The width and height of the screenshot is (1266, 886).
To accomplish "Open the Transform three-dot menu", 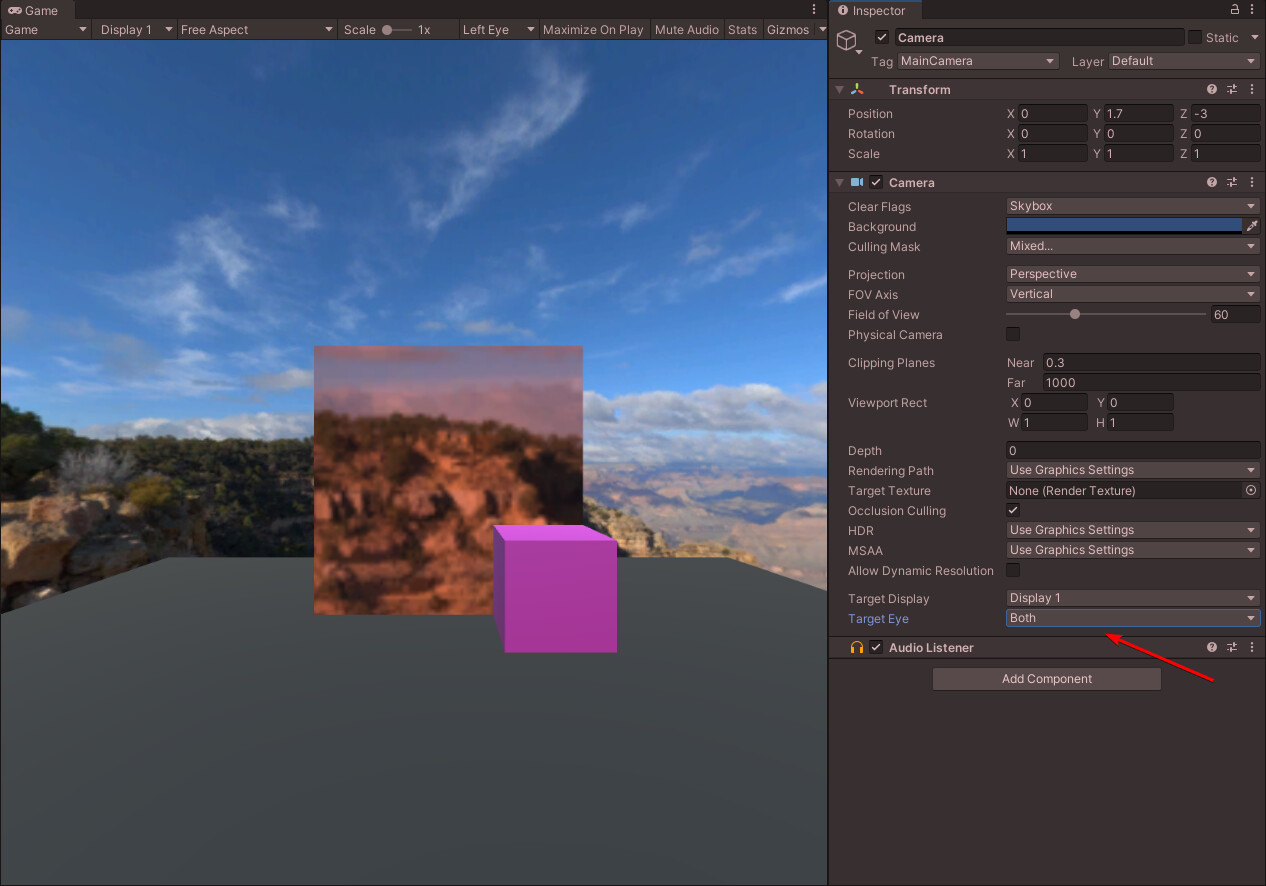I will pos(1251,89).
